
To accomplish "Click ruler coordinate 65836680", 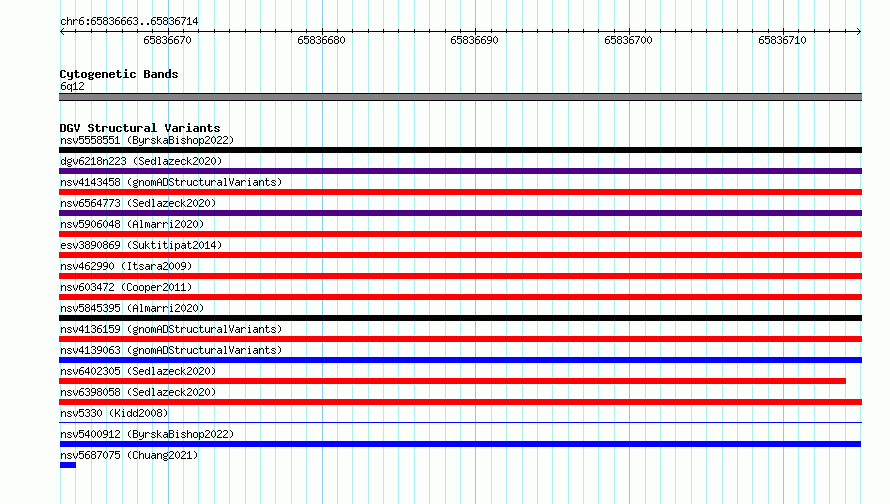I will 321,40.
